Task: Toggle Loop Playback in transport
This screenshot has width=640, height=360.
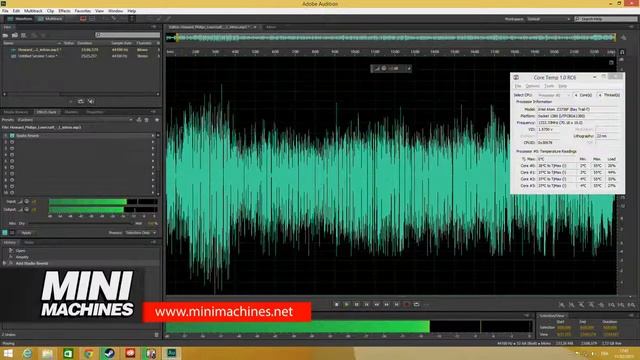Action: pyautogui.click(x=416, y=304)
